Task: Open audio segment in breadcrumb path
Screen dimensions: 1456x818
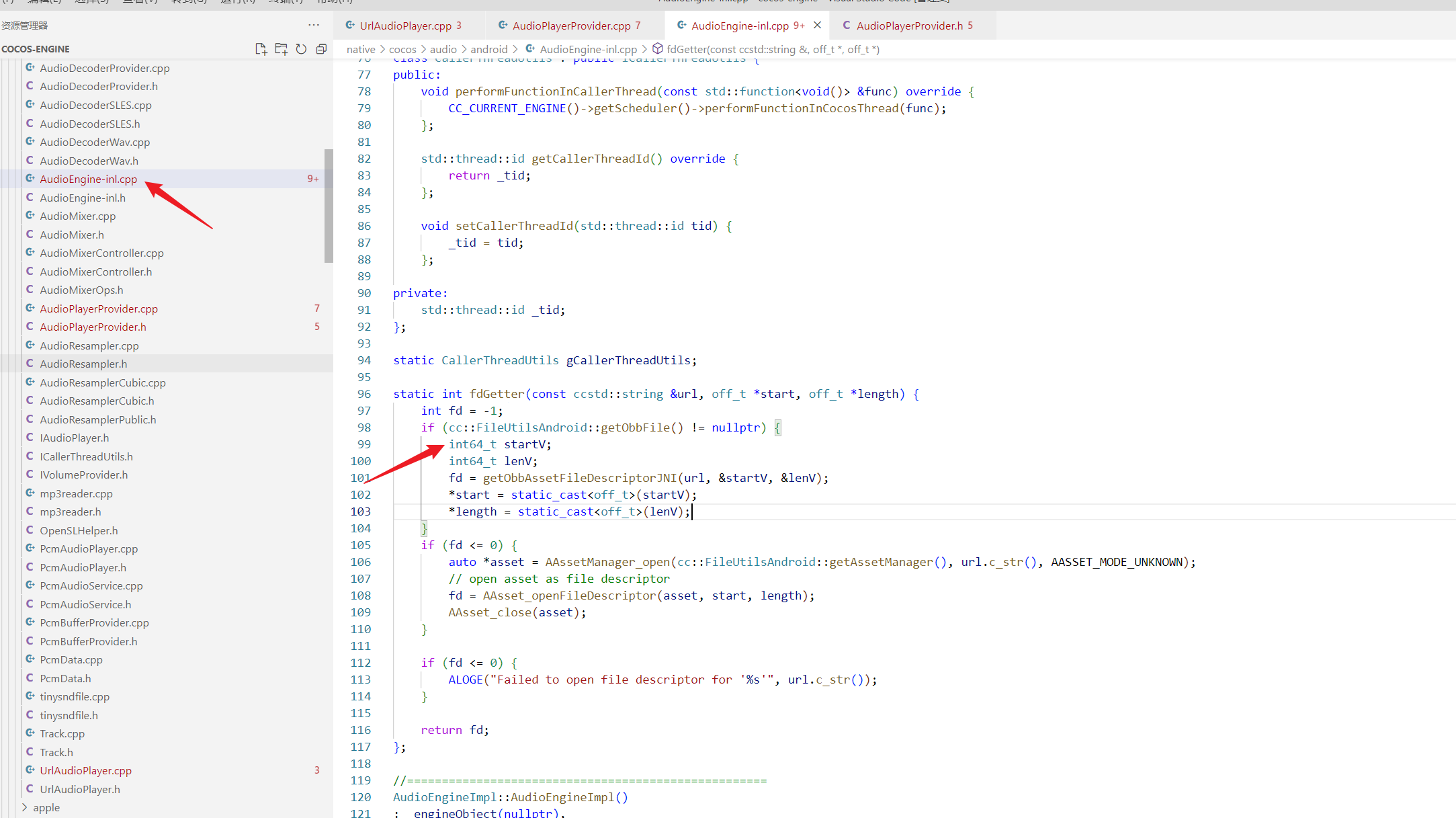Action: 443,49
